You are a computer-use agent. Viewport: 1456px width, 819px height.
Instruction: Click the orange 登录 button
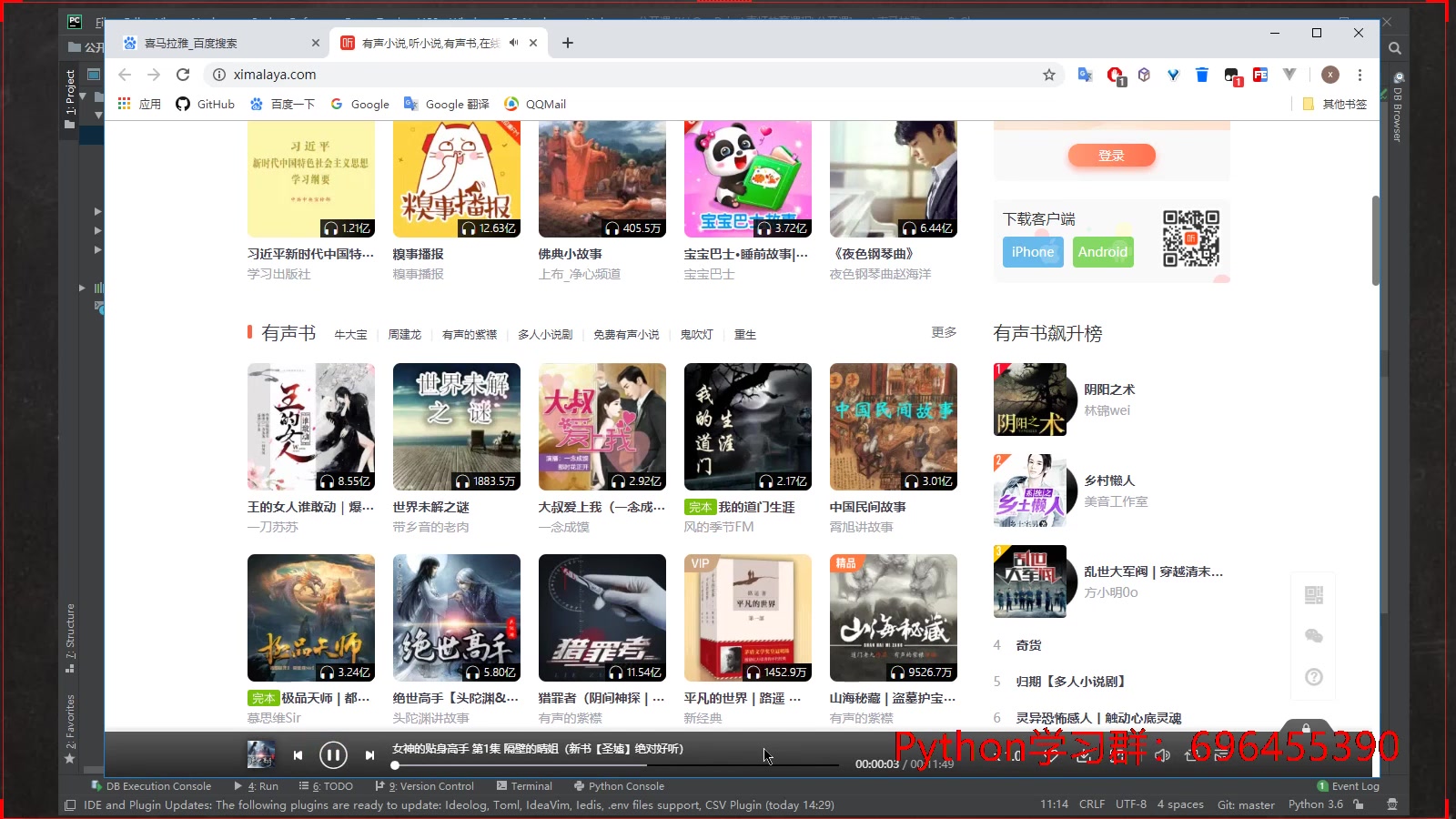1111,156
